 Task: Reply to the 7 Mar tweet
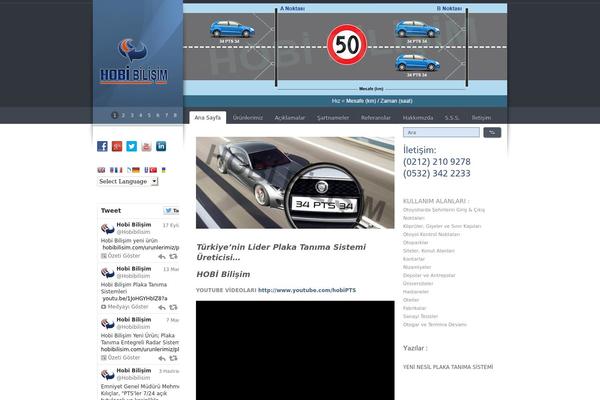tap(162, 358)
